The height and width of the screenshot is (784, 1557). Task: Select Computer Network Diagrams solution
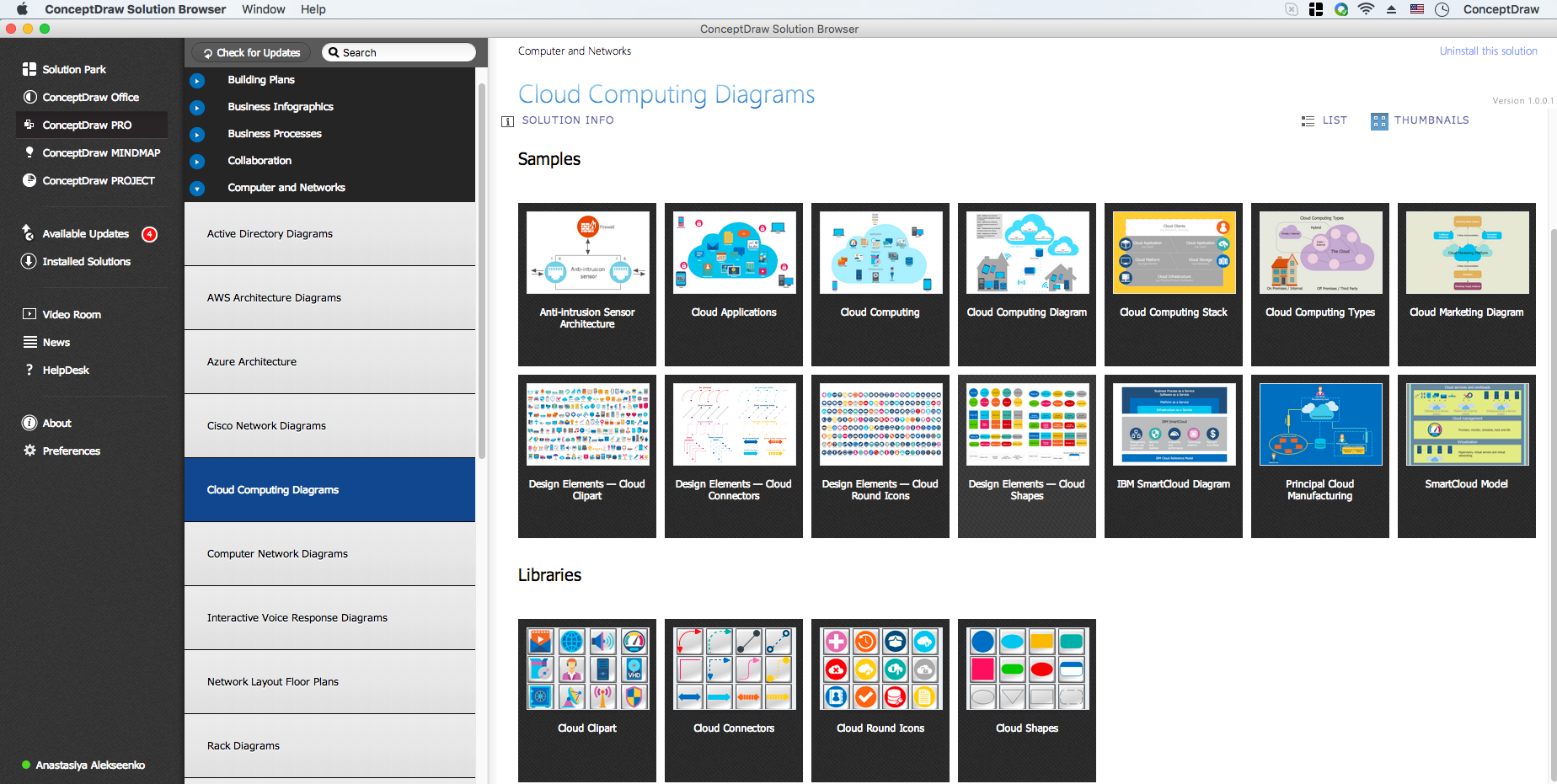pos(329,554)
